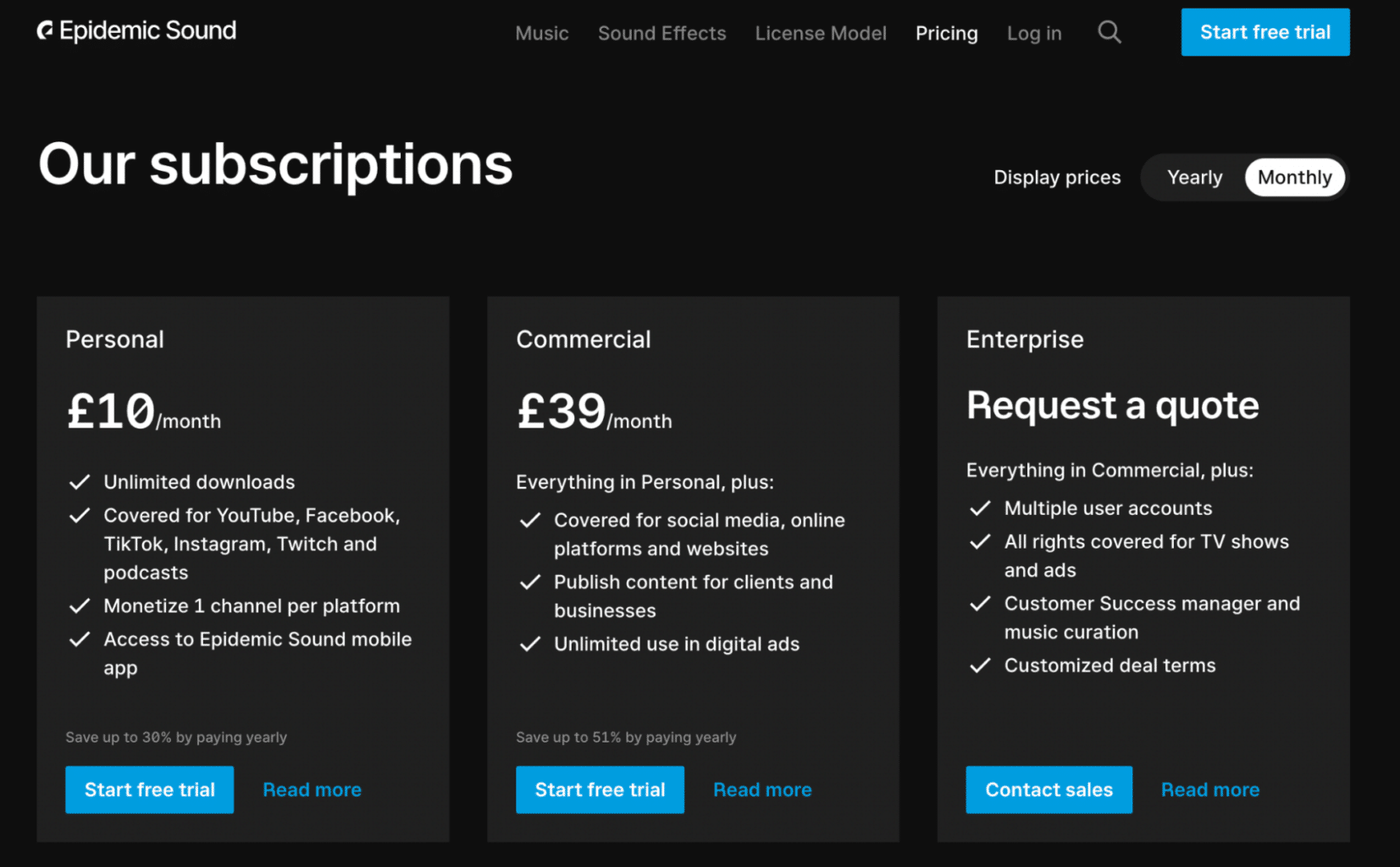Click 'Display prices' label
The height and width of the screenshot is (867, 1400).
pos(1057,177)
